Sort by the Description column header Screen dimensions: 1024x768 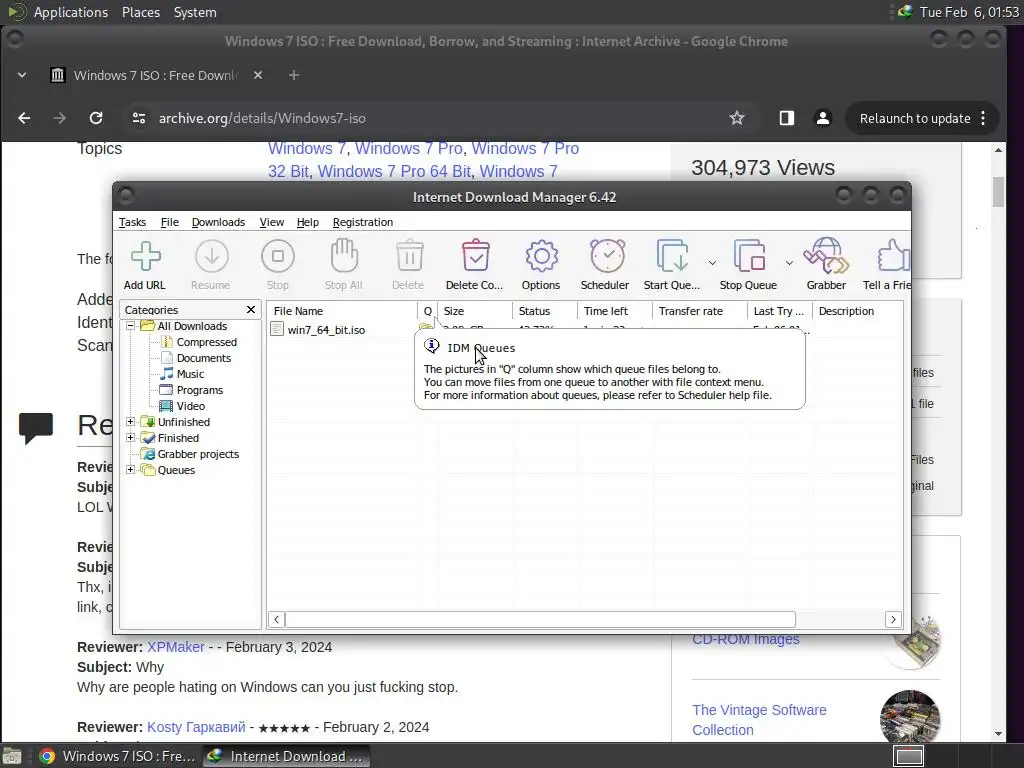[857, 311]
